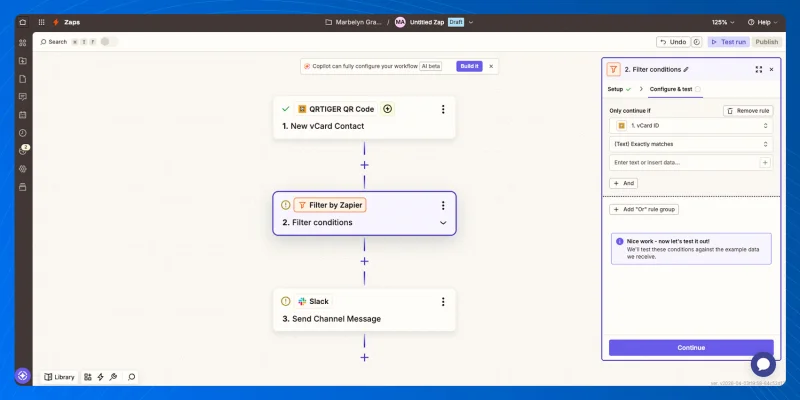Click the magnifier icon in bottom toolbar
Viewport: 800px width, 400px height.
point(132,377)
